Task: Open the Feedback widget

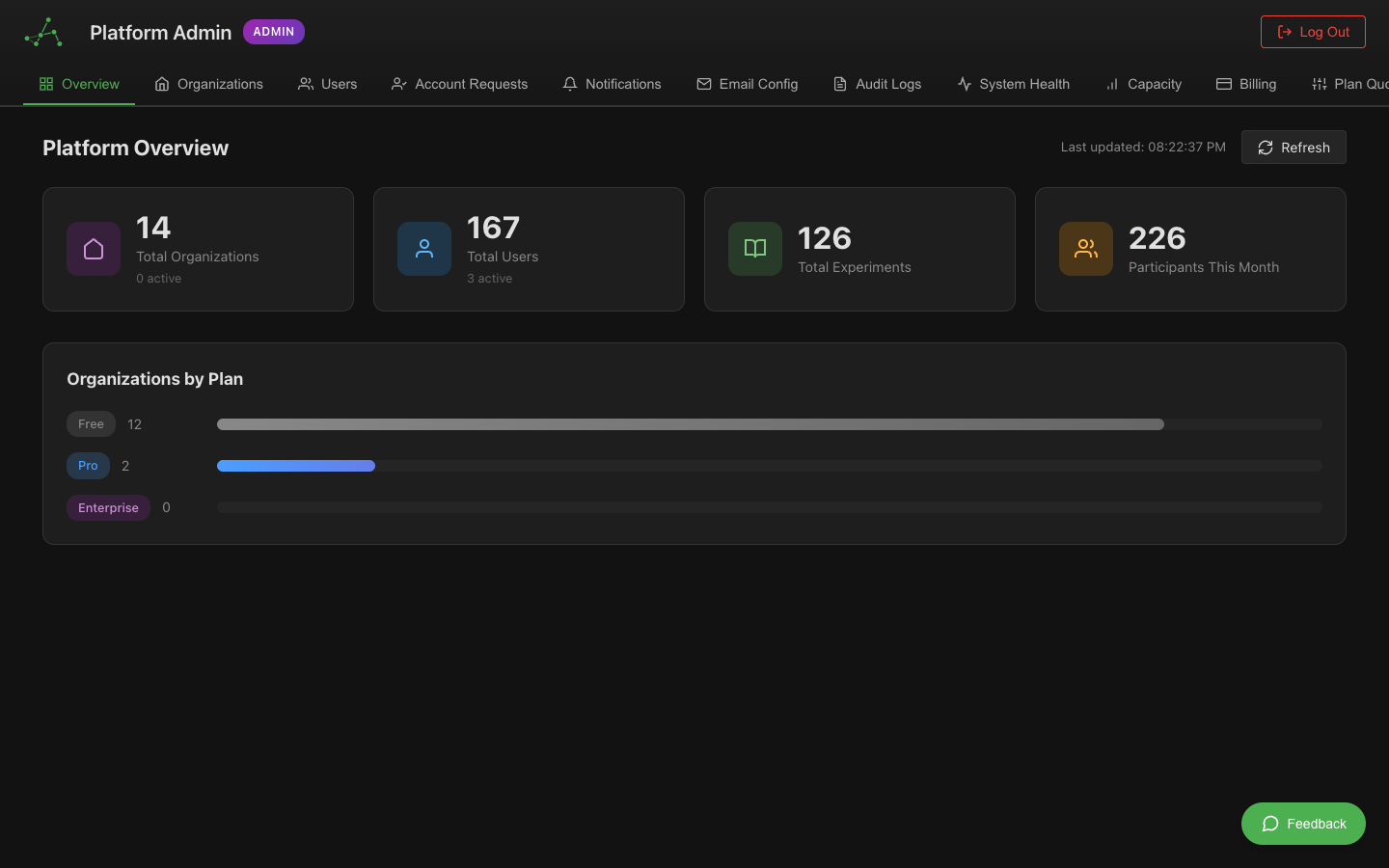Action: coord(1303,824)
